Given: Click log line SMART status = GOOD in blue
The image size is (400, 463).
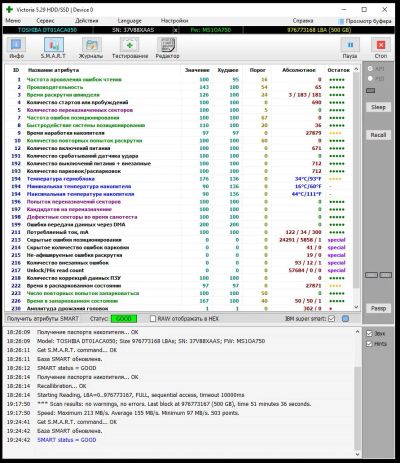Looking at the screenshot, I should coord(67,440).
